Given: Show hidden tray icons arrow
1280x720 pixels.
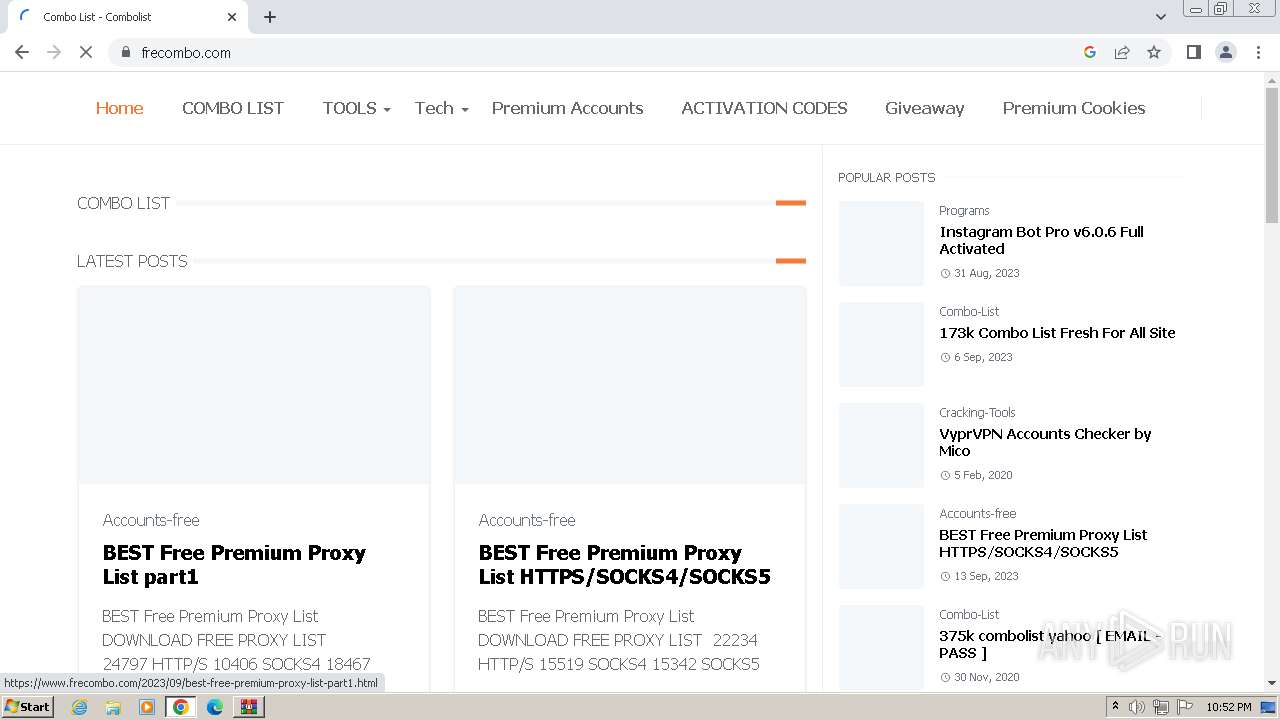Looking at the screenshot, I should [x=1116, y=707].
